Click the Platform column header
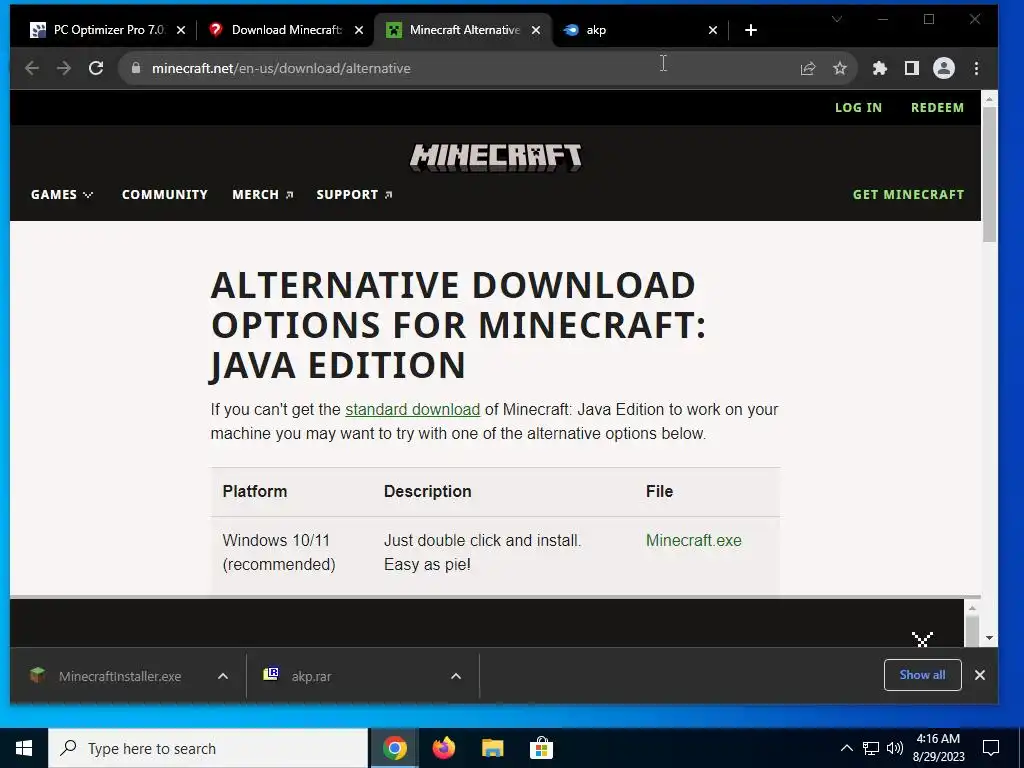The height and width of the screenshot is (768, 1024). pos(255,491)
